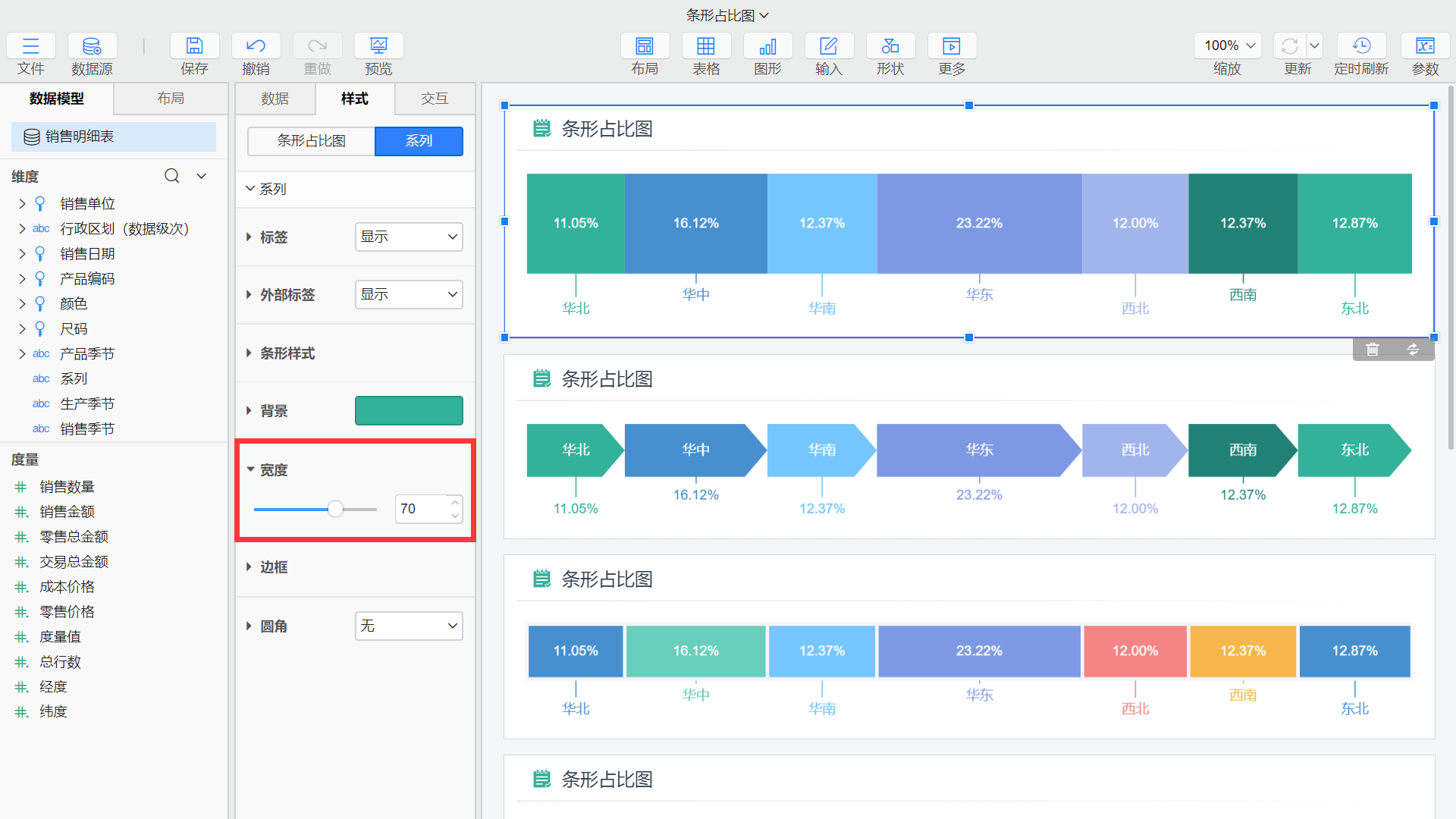Open the Preview (预览) icon
This screenshot has height=819, width=1456.
(378, 47)
